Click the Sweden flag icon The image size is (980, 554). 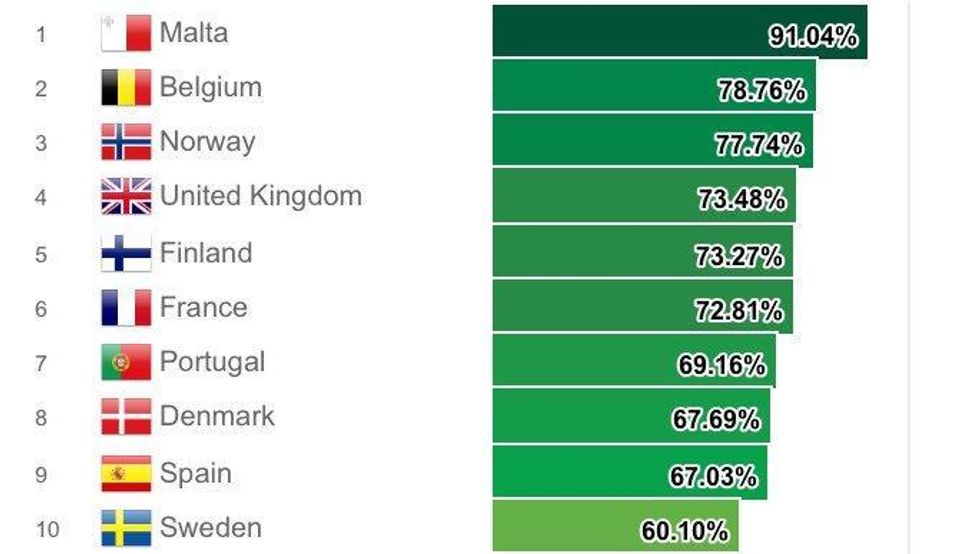coord(126,528)
